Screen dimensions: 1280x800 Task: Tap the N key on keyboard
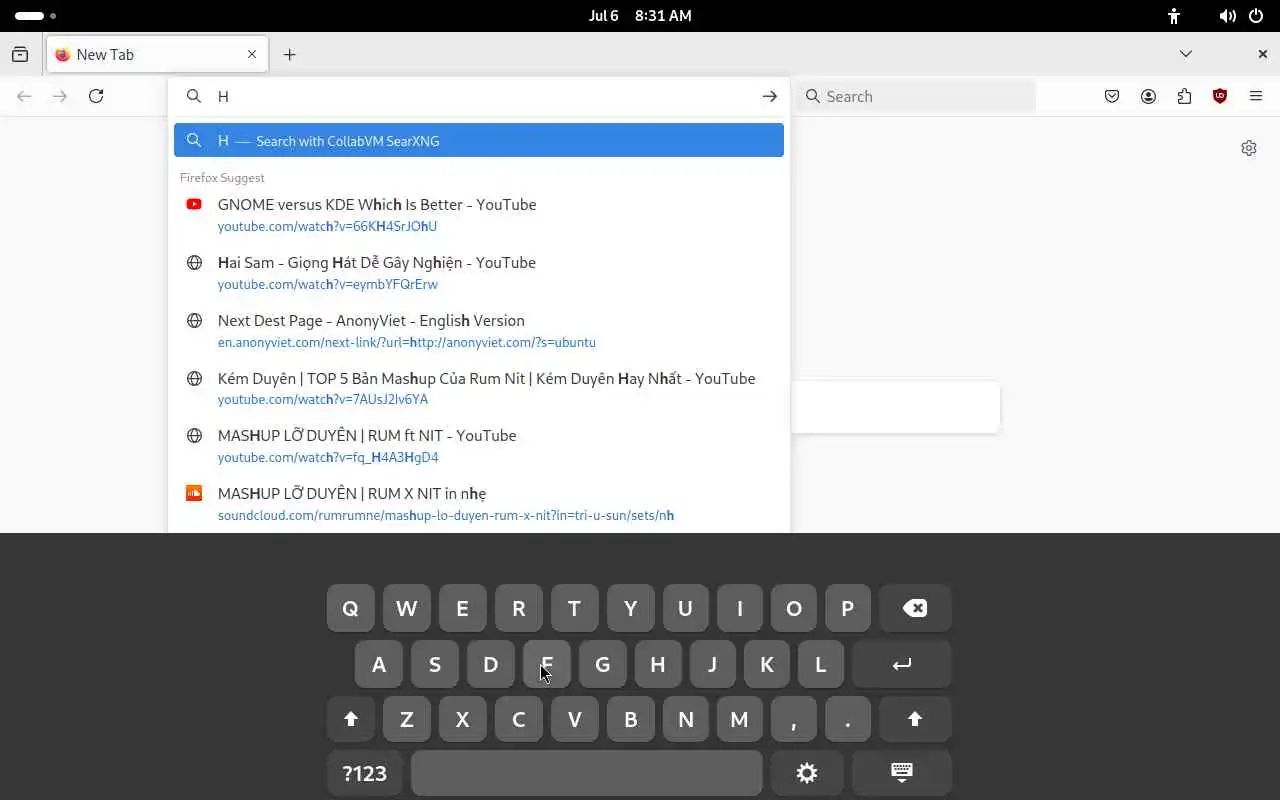click(685, 719)
